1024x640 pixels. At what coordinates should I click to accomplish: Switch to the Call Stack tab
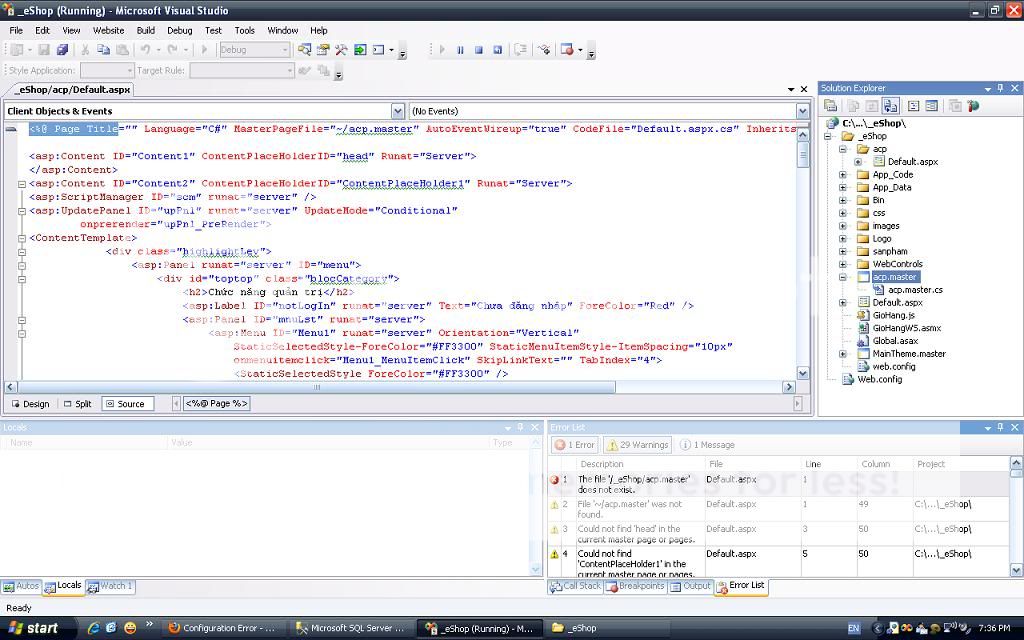pyautogui.click(x=575, y=586)
